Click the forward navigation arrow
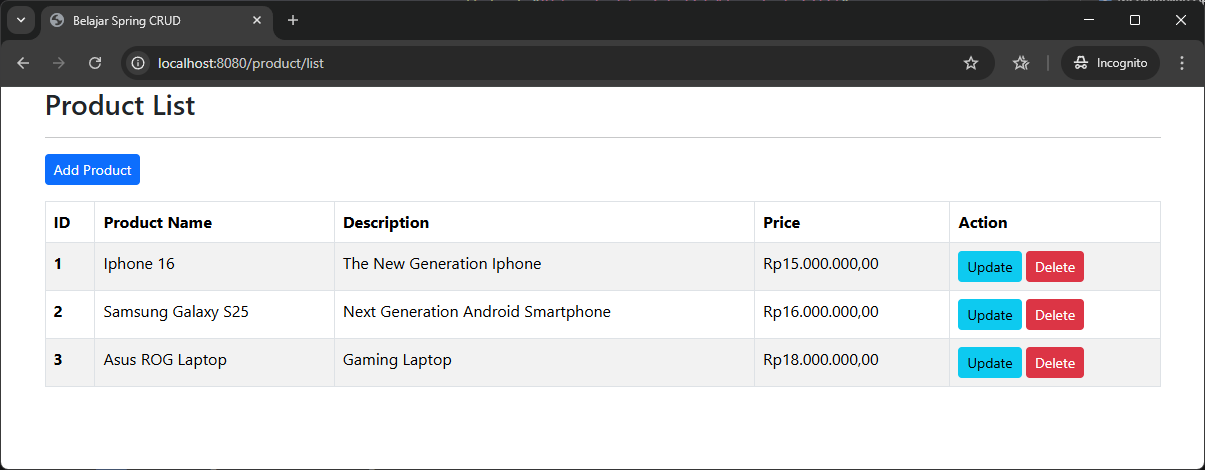 click(59, 63)
